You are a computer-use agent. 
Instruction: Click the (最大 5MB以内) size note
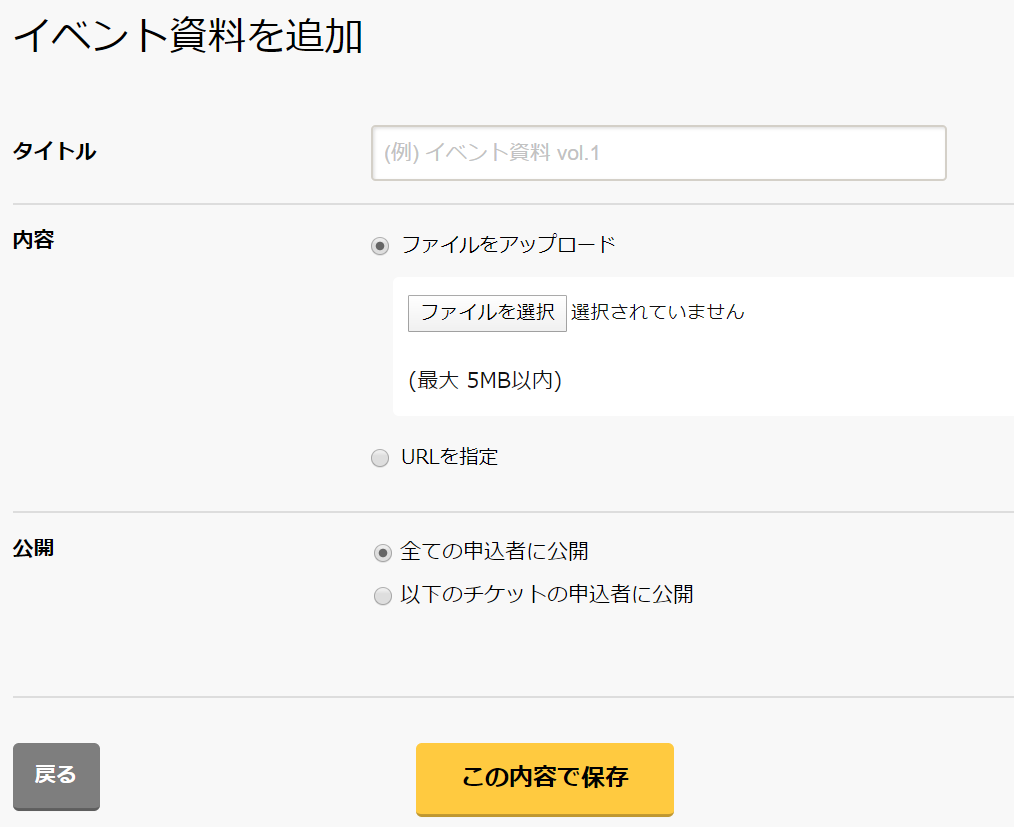pos(485,380)
